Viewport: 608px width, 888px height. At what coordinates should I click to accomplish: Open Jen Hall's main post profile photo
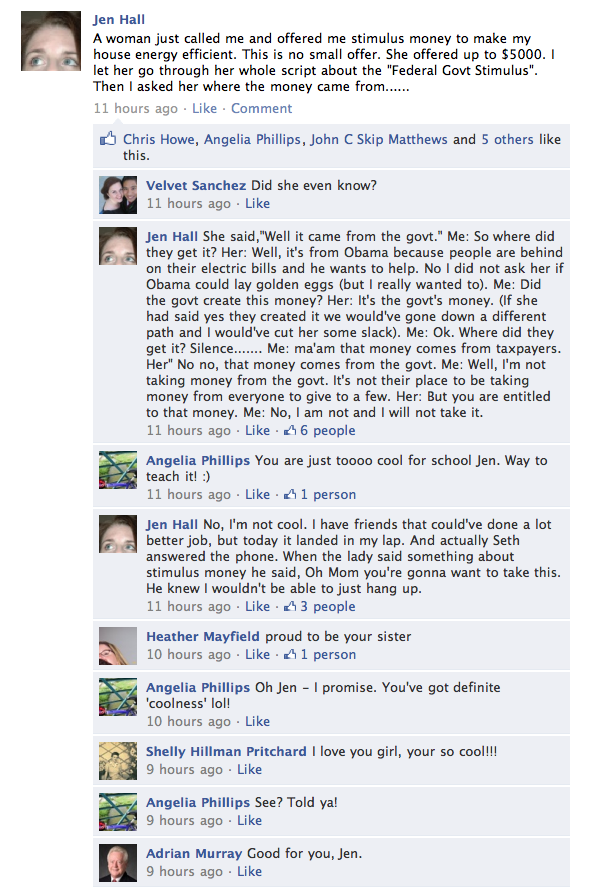pos(51,41)
